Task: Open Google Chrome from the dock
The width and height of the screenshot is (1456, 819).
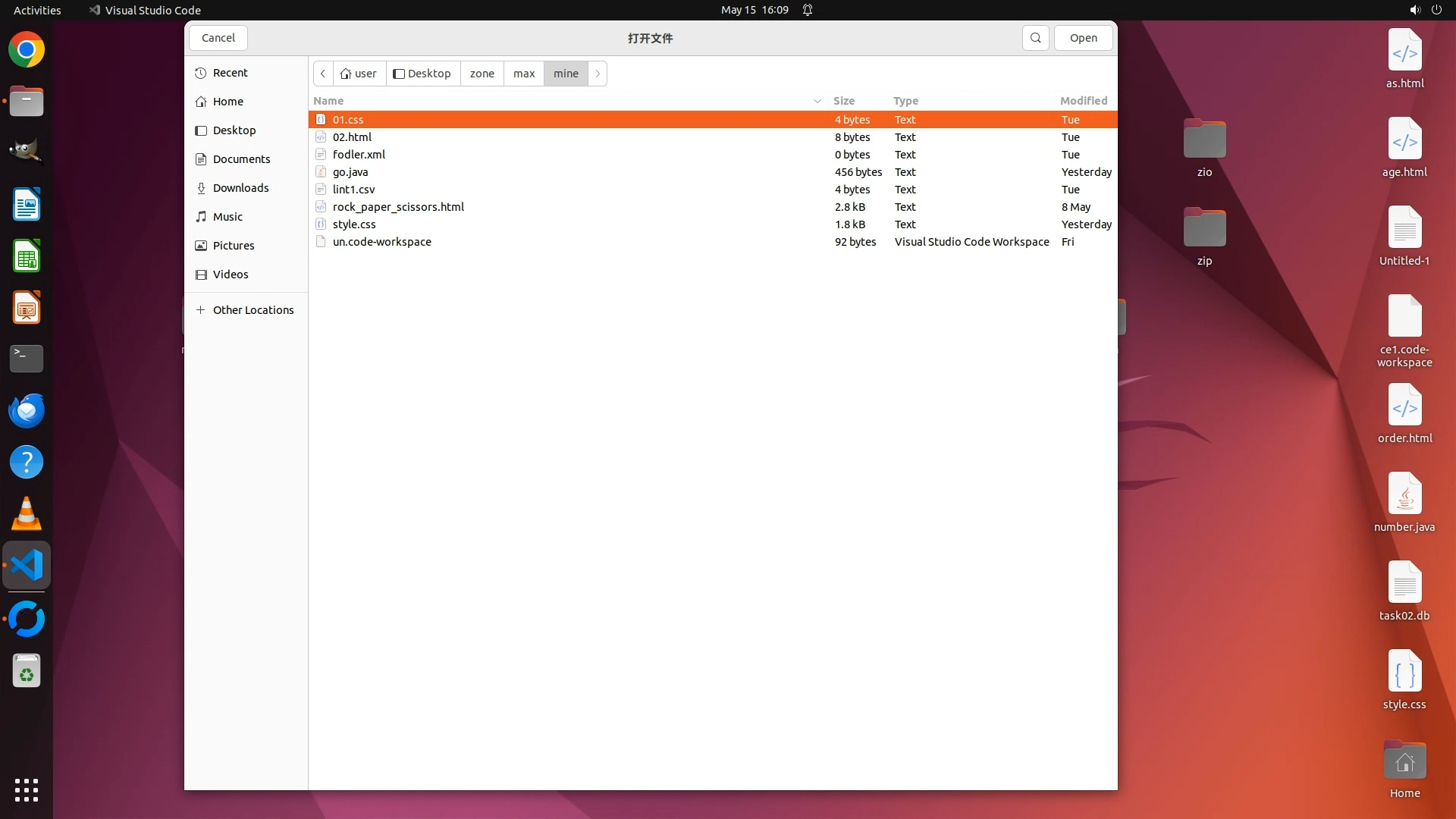Action: click(x=27, y=50)
